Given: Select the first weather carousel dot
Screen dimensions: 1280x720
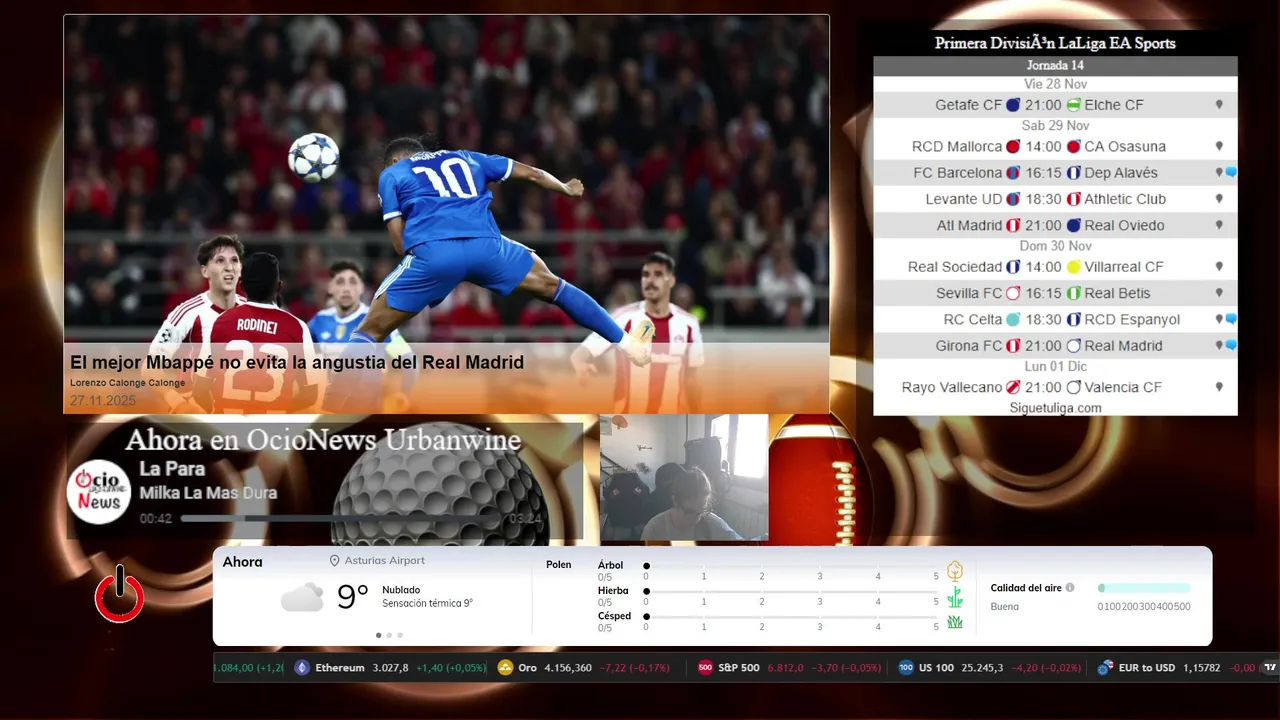Looking at the screenshot, I should [378, 635].
